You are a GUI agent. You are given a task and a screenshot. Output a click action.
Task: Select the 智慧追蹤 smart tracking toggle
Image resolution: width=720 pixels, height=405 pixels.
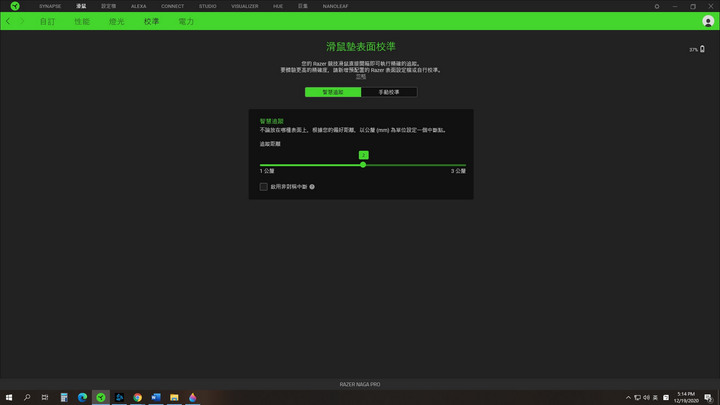pos(333,92)
